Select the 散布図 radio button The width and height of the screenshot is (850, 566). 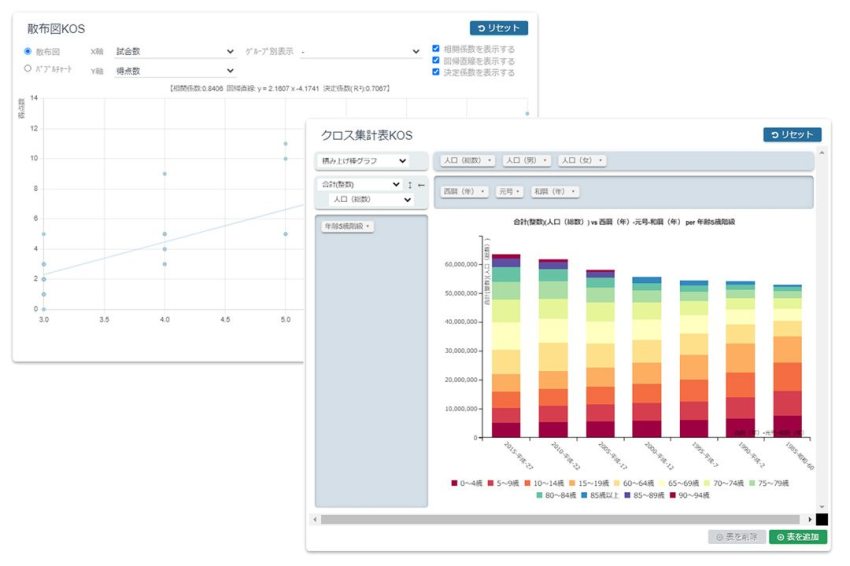click(28, 51)
